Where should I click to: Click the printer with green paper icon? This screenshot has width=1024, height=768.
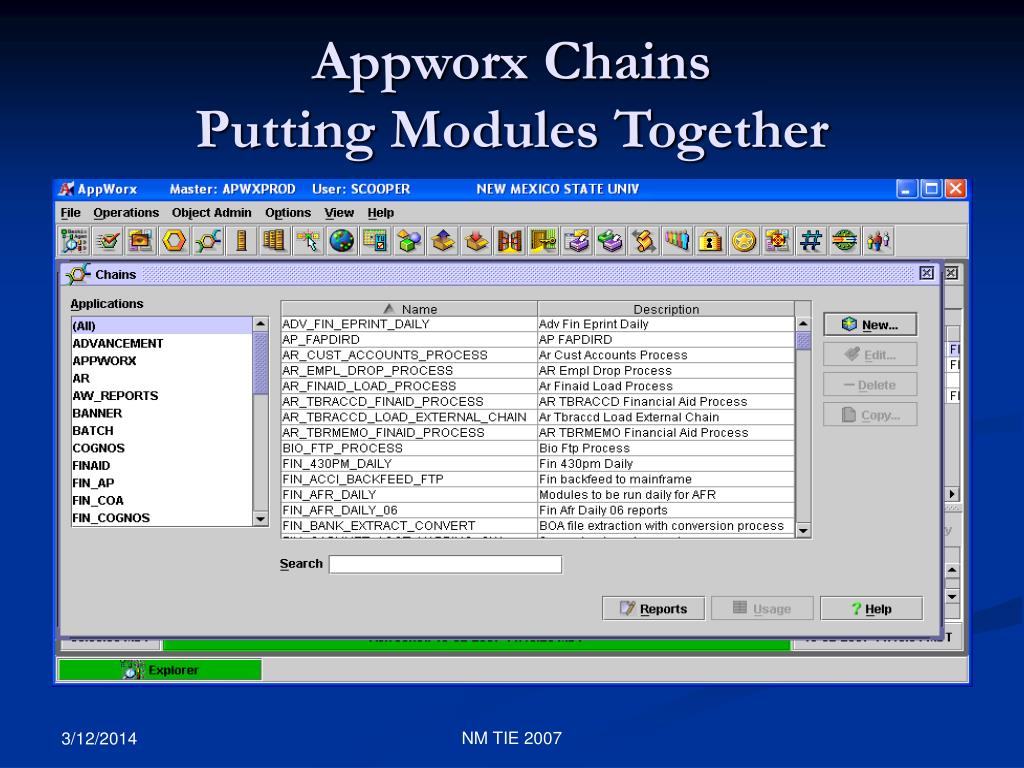(610, 241)
